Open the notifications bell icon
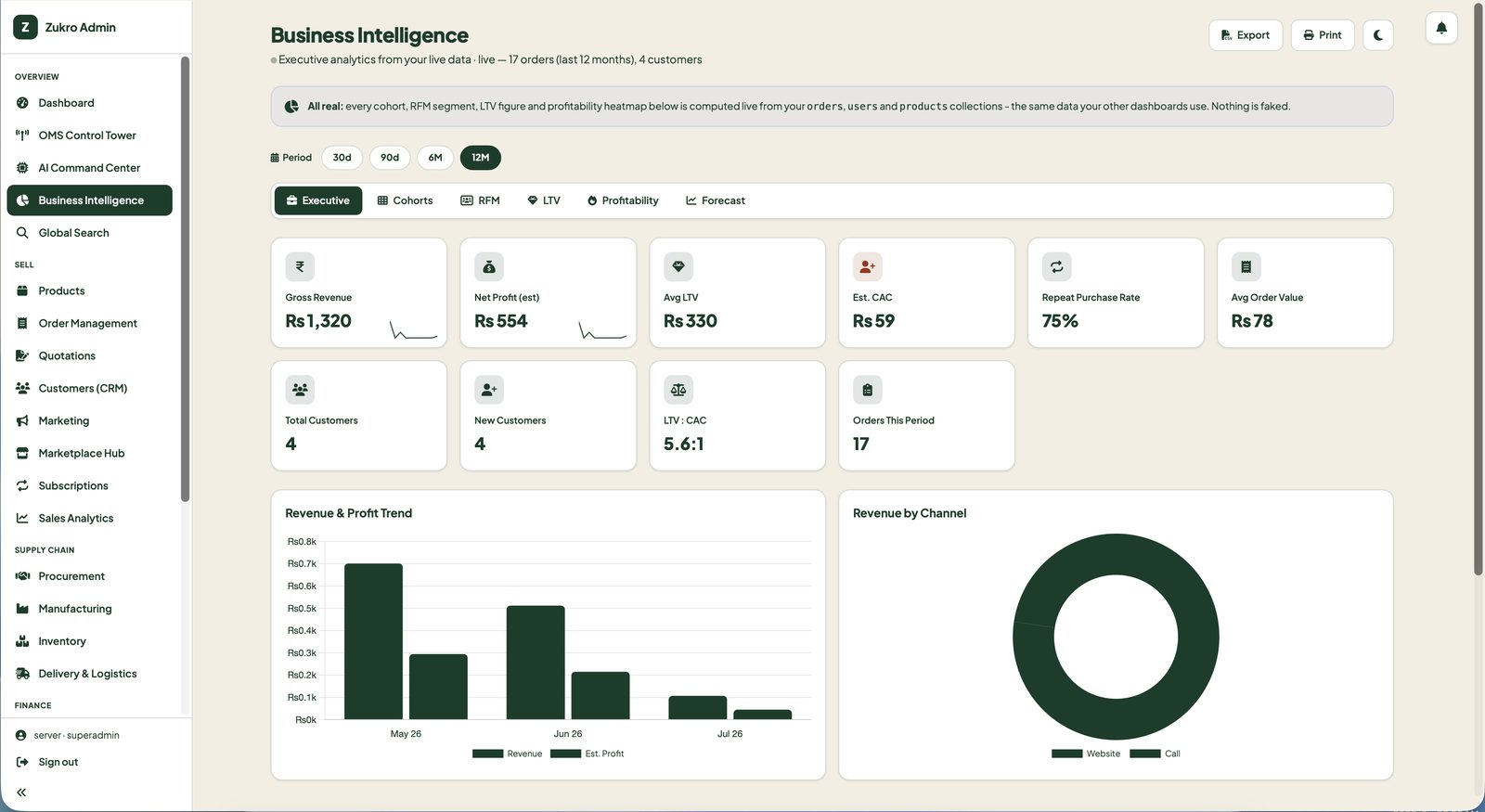 click(1441, 28)
